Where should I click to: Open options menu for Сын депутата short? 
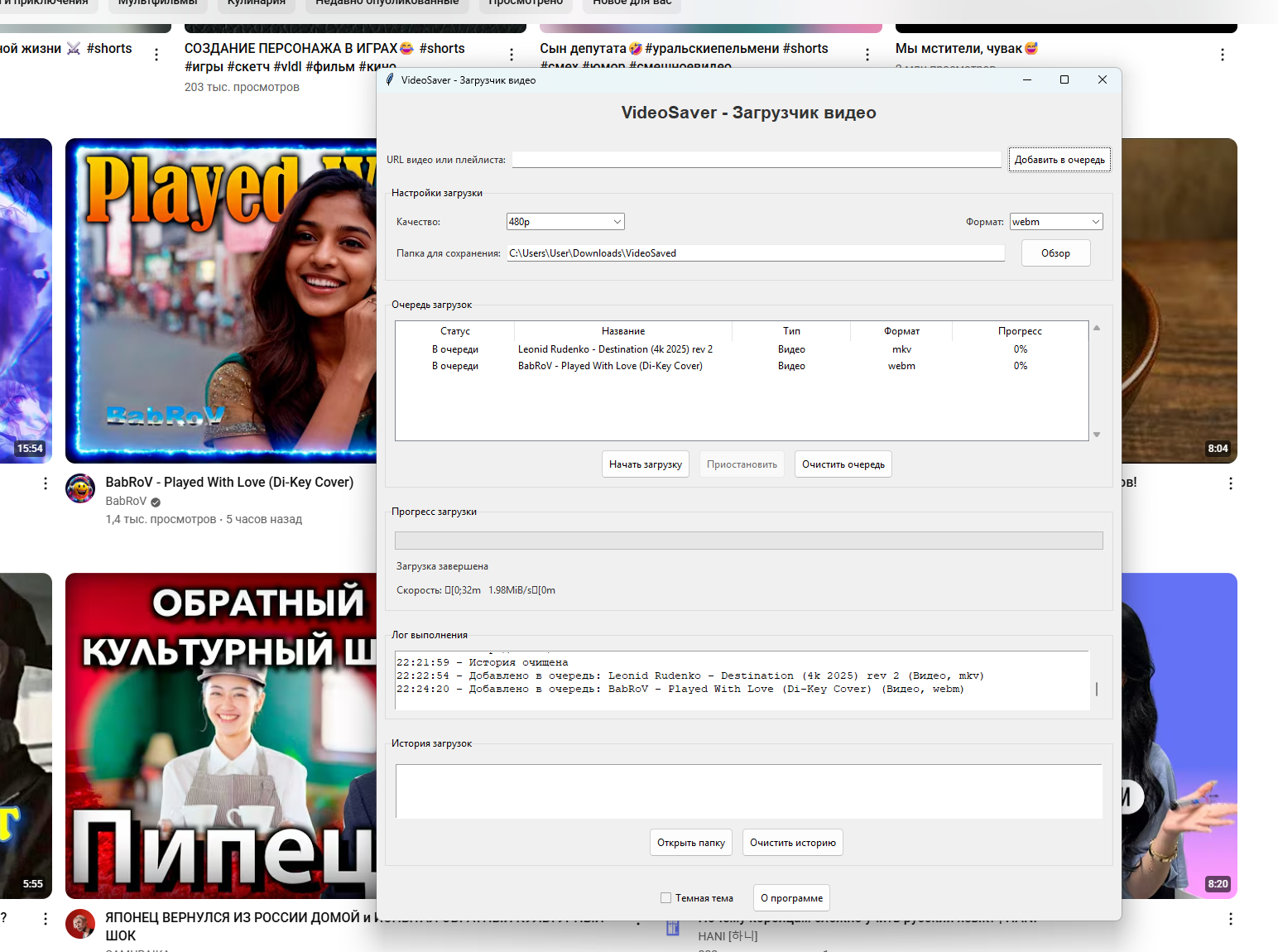point(867,55)
